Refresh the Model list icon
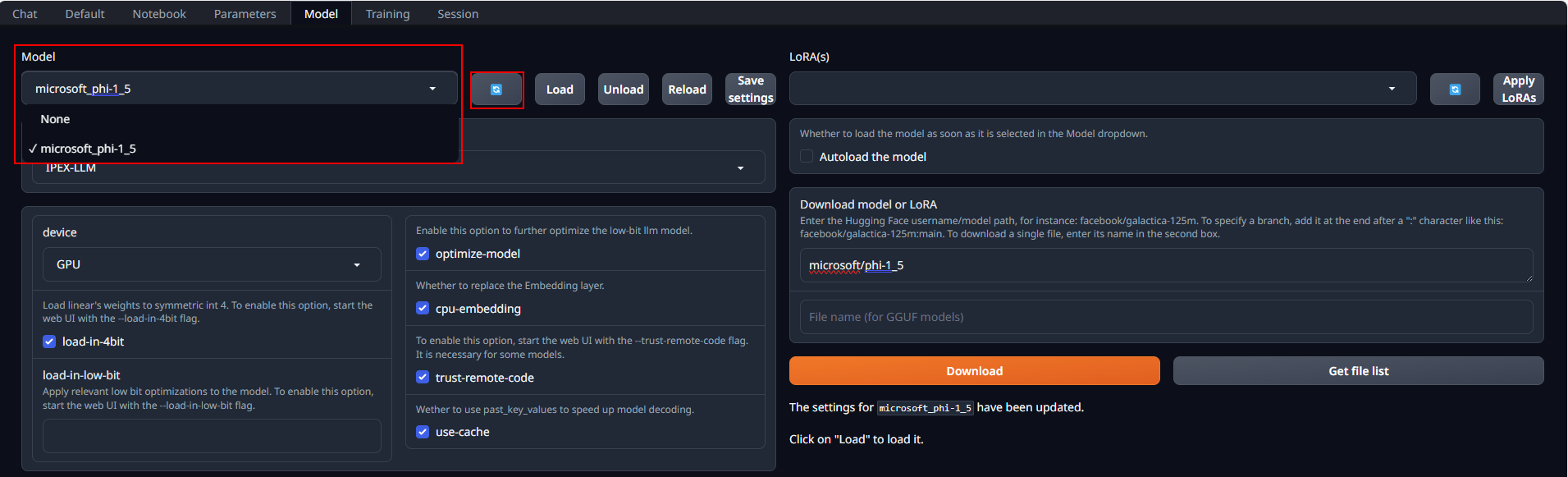This screenshot has width=1568, height=477. pos(496,89)
